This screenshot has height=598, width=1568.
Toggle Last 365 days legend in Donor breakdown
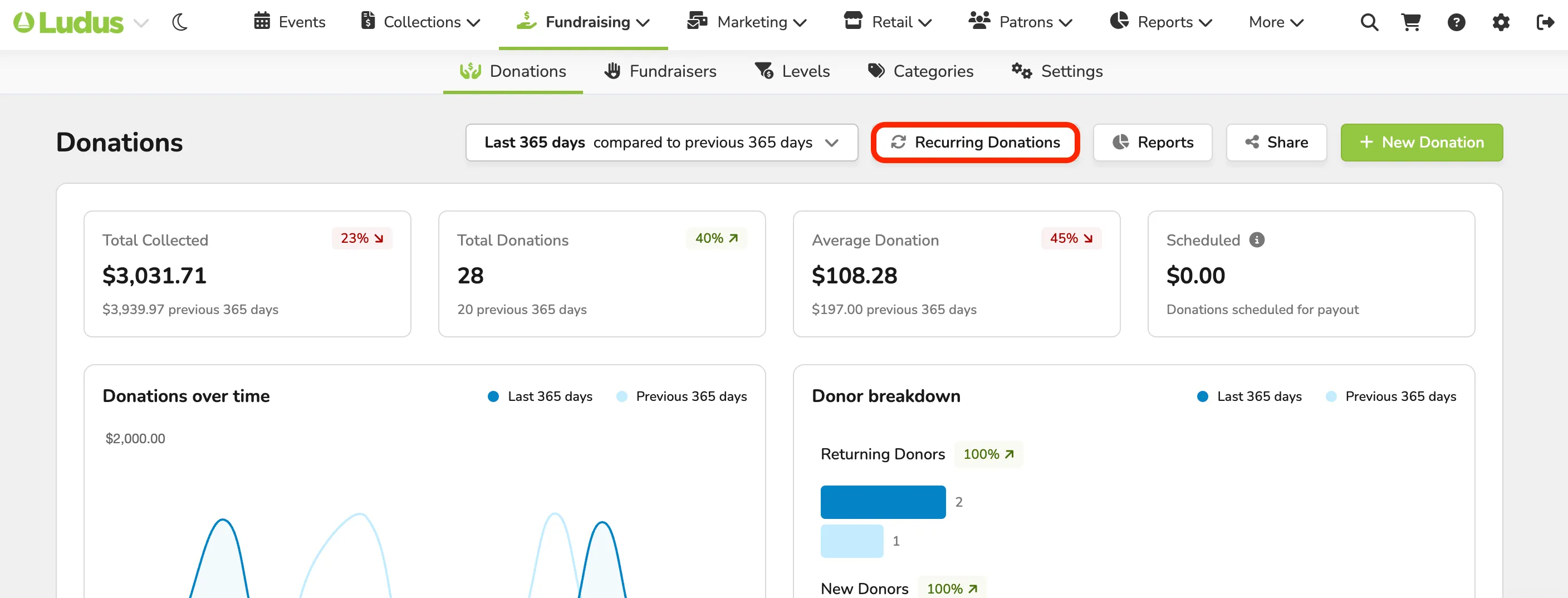click(1249, 396)
